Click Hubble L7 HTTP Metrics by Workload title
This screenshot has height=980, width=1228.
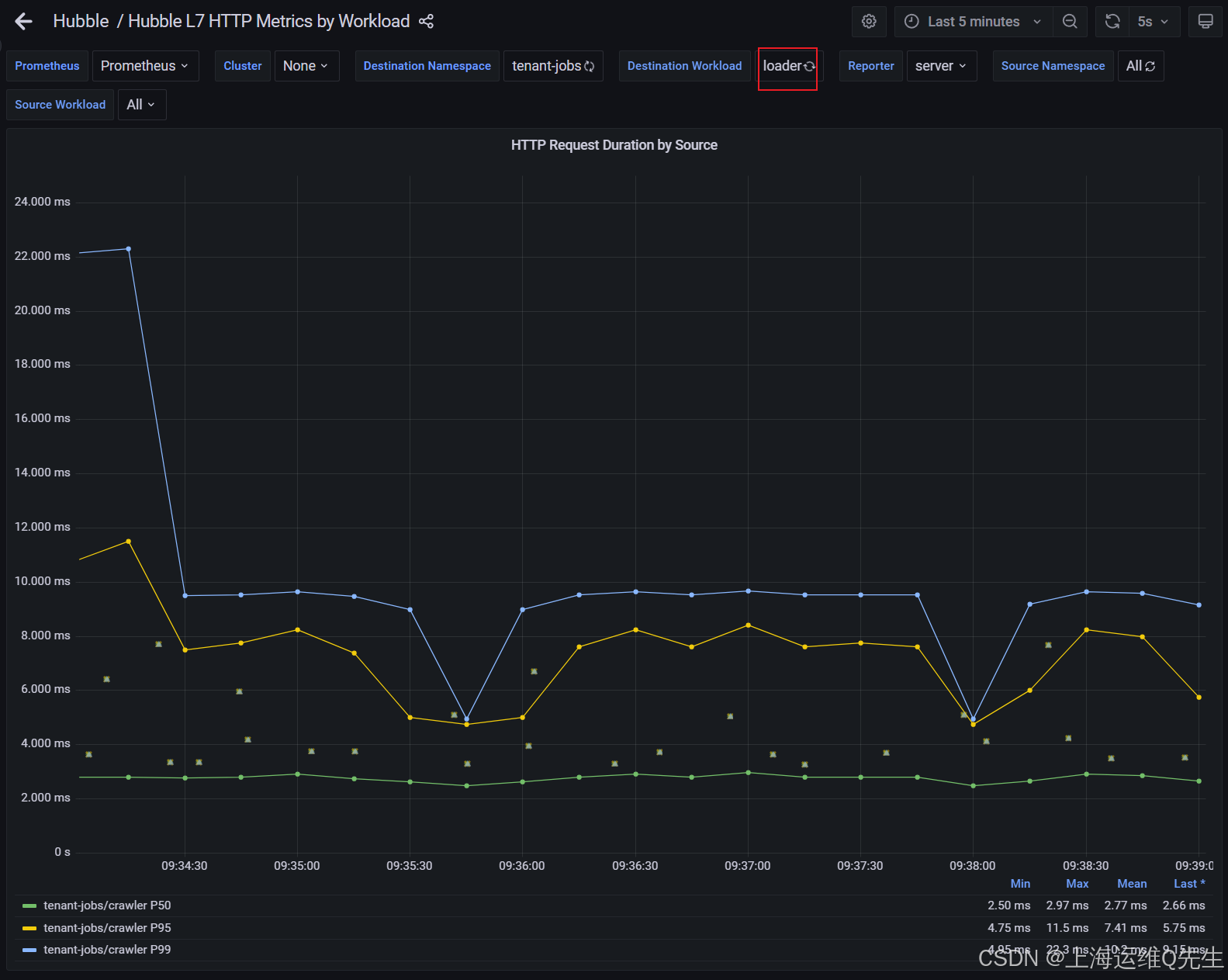click(268, 22)
